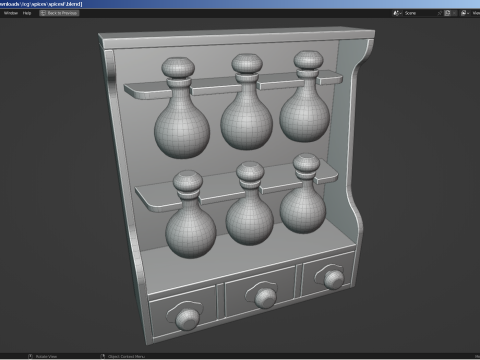Toggle the pin scene icon
This screenshot has width=480, height=360.
440,13
